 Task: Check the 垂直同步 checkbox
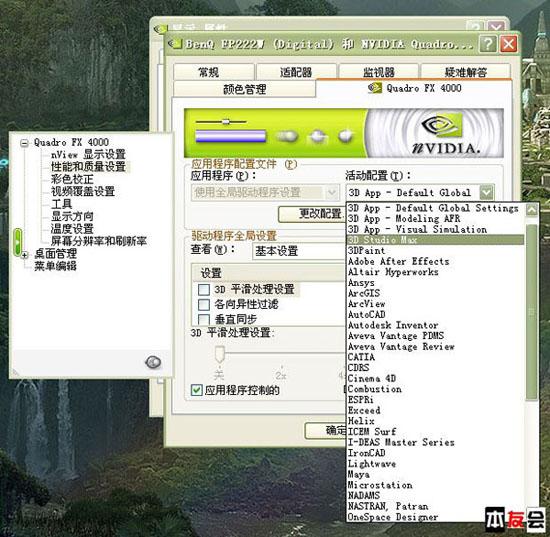[x=204, y=319]
